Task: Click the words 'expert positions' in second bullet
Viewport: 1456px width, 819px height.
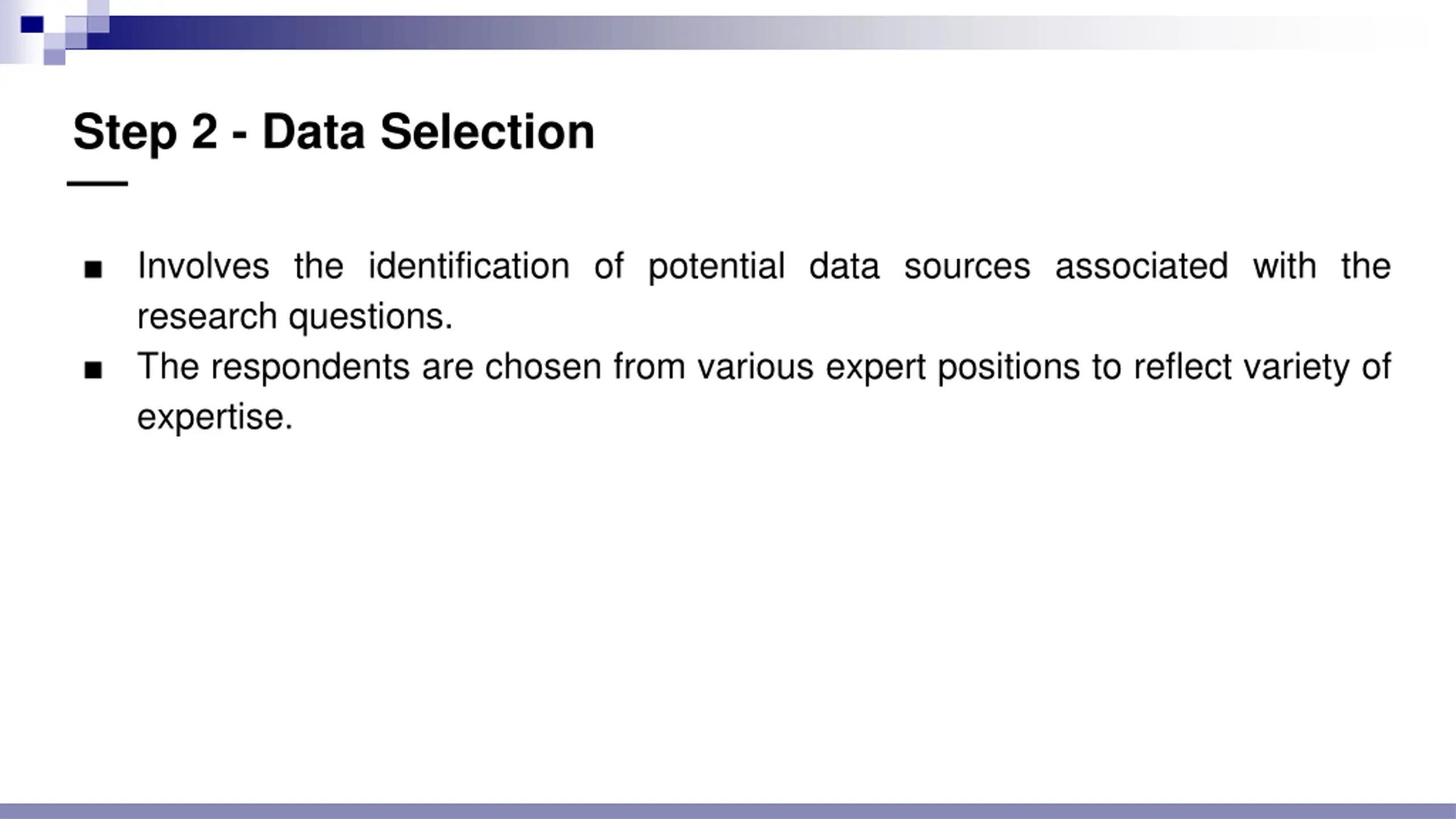Action: pos(953,367)
